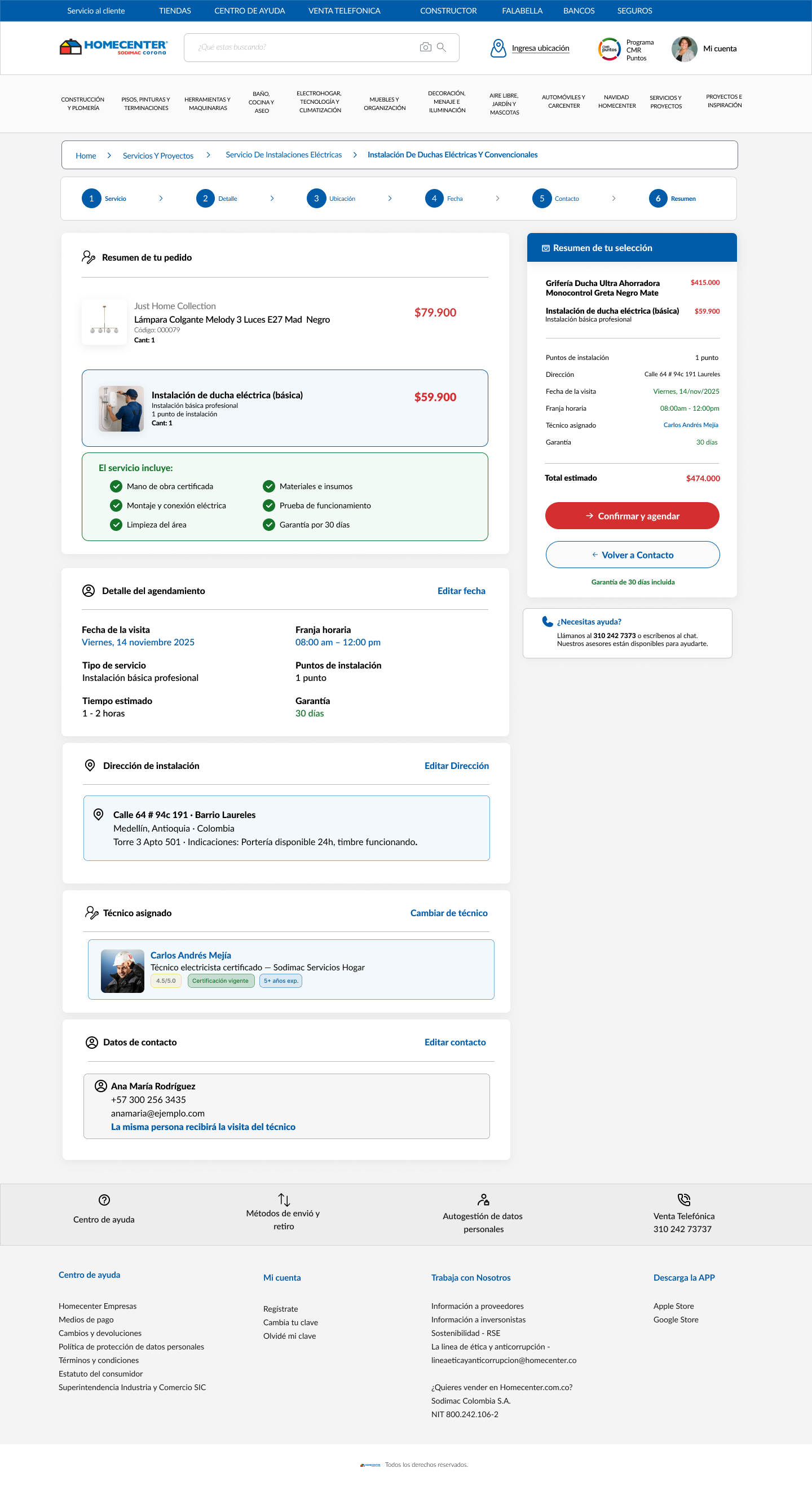Click the Homecenter logo
Viewport: 812px width, 1486px height.
[113, 47]
